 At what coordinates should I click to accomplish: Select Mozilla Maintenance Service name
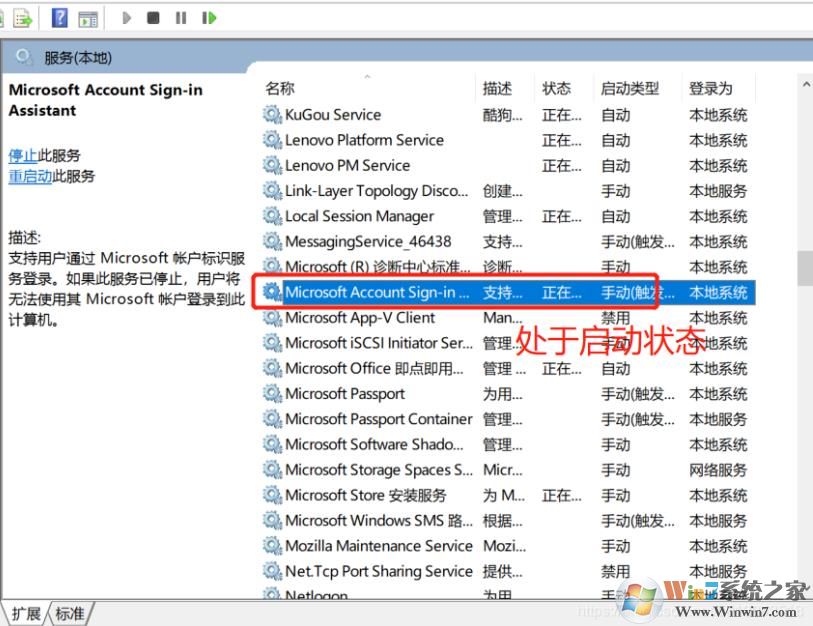[x=379, y=546]
